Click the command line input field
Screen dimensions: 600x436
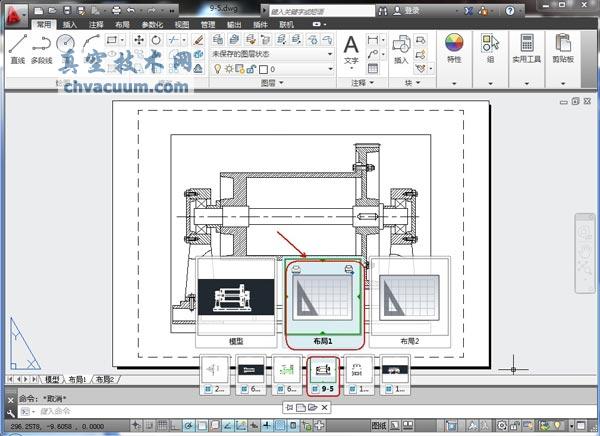[150, 411]
